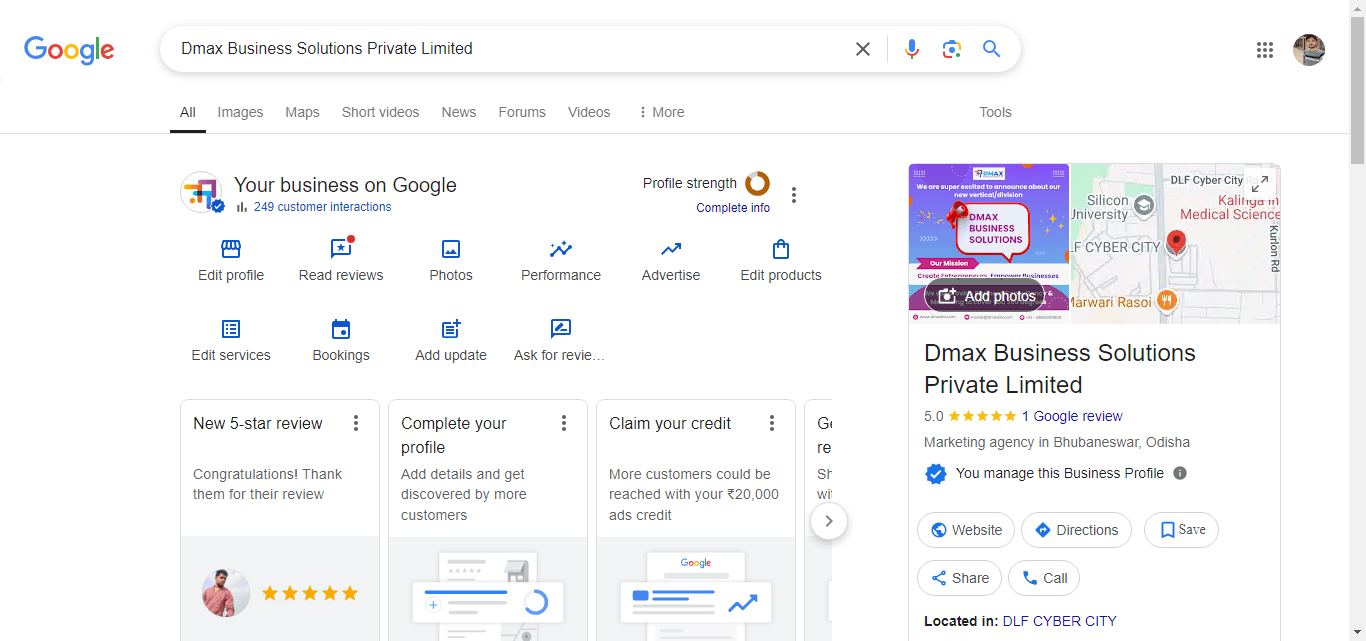
Task: Open options on New 5-star review card
Action: pos(356,423)
